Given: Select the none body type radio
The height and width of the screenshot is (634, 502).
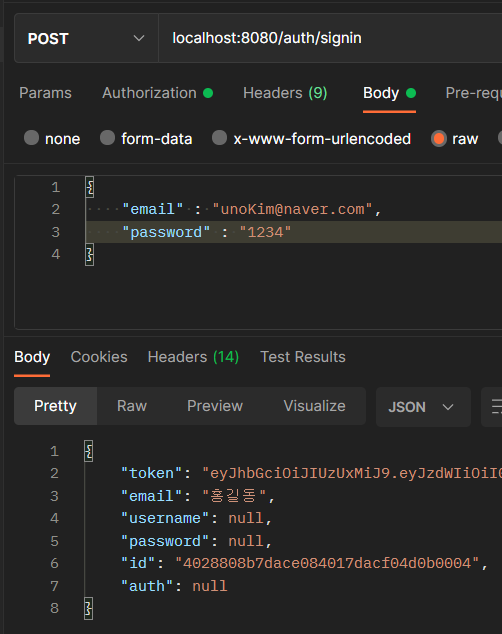Looking at the screenshot, I should [32, 138].
